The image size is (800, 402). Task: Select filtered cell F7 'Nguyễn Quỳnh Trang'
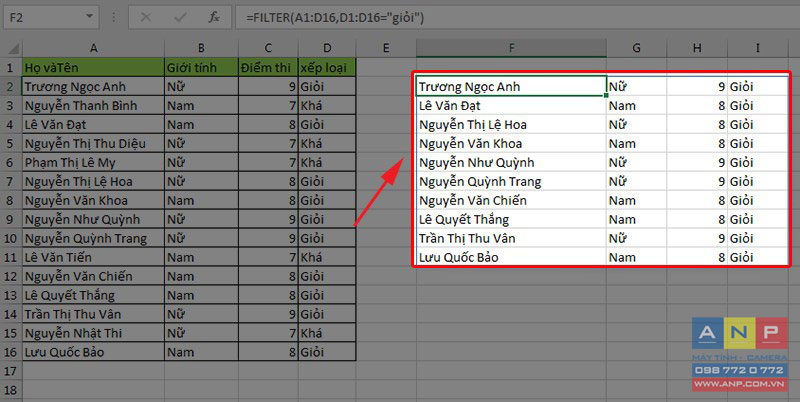click(x=511, y=181)
